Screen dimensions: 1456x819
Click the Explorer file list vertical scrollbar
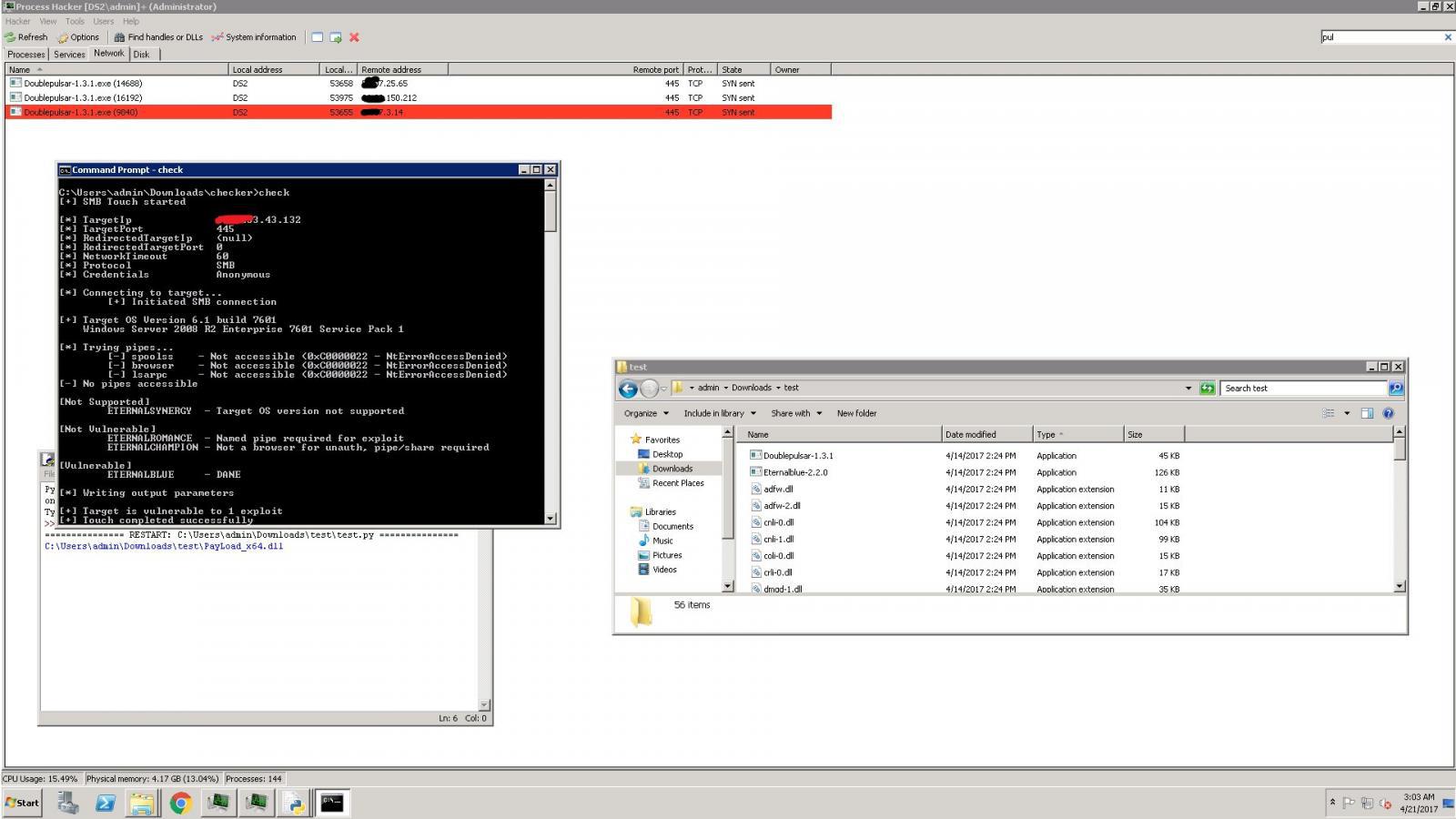click(1400, 510)
